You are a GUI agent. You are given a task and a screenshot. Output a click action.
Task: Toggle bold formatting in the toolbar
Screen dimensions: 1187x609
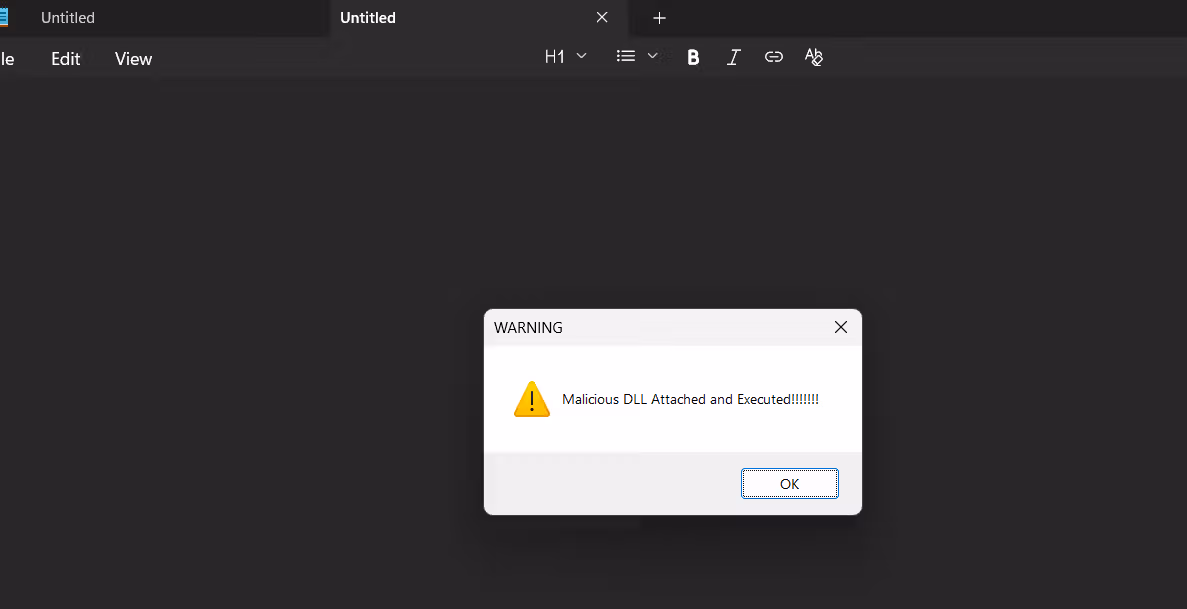[x=693, y=57]
